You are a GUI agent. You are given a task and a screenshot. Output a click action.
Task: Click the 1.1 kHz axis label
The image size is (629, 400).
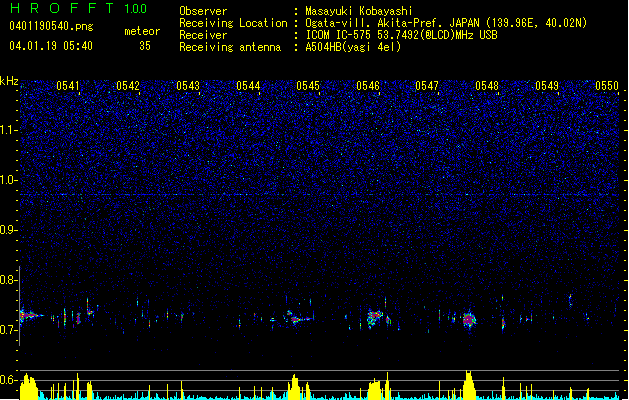(8, 130)
